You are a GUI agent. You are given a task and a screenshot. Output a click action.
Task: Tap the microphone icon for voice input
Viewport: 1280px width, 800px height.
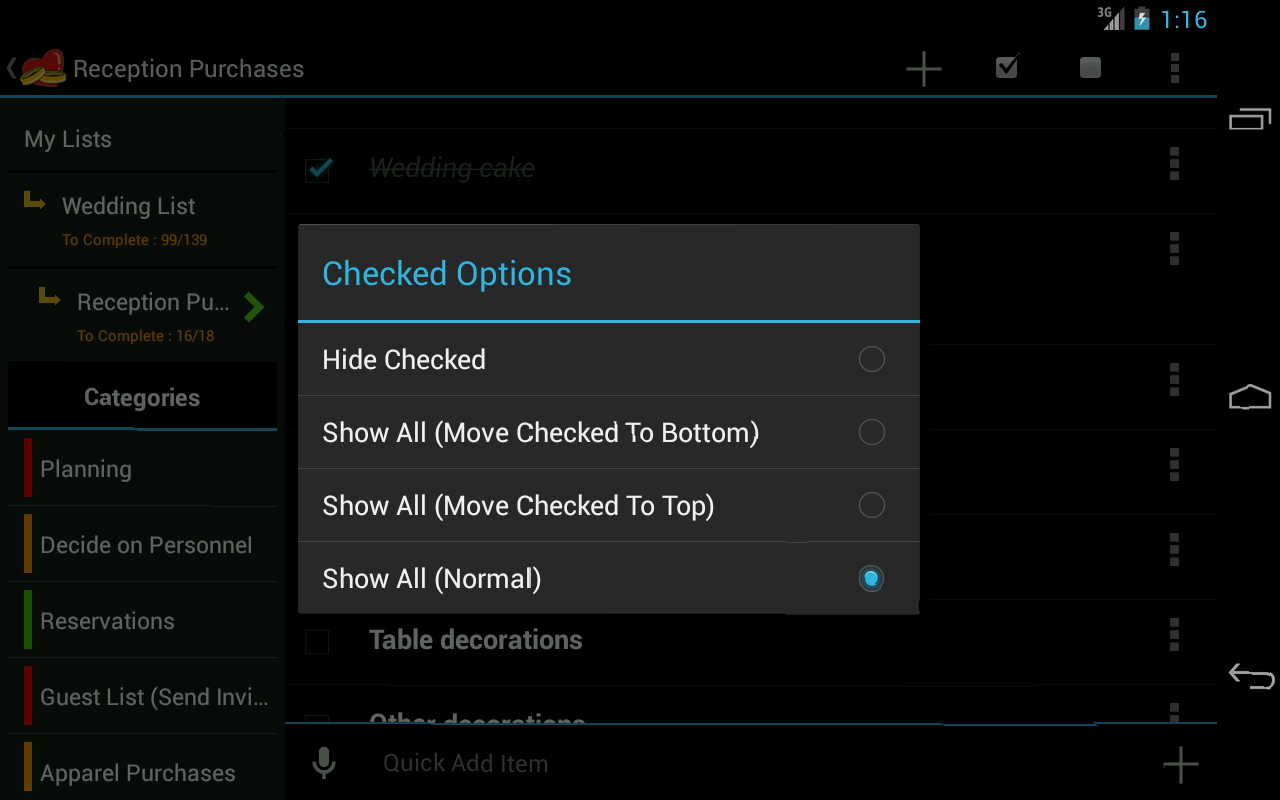tap(323, 762)
